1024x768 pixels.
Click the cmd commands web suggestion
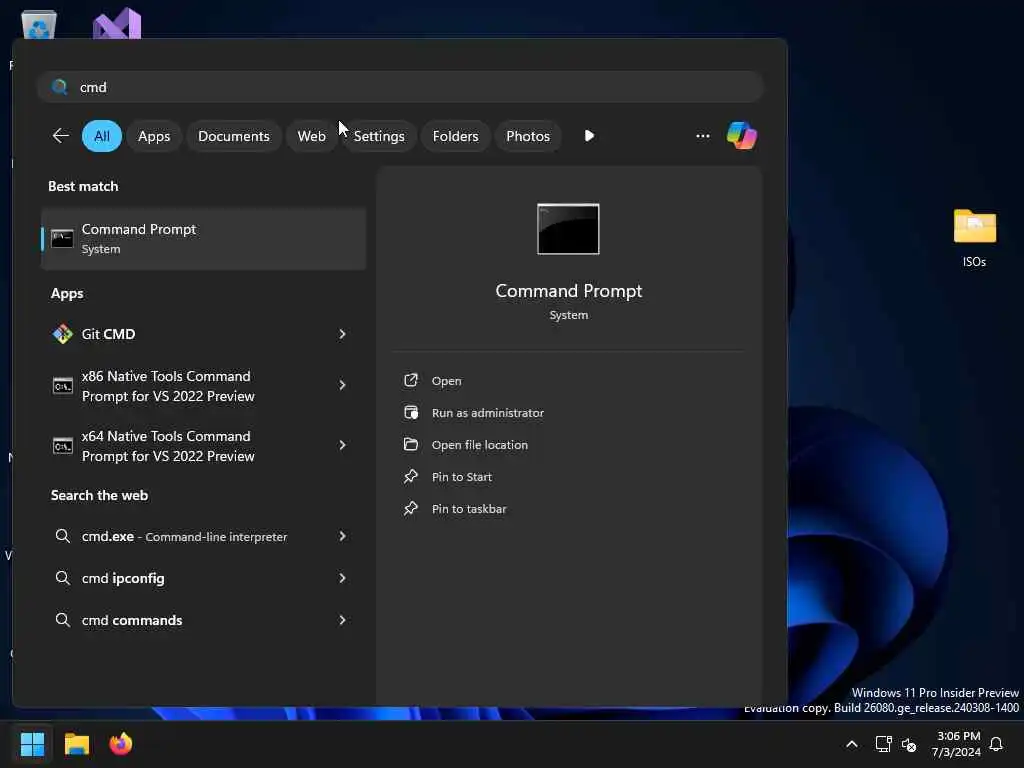click(x=132, y=620)
